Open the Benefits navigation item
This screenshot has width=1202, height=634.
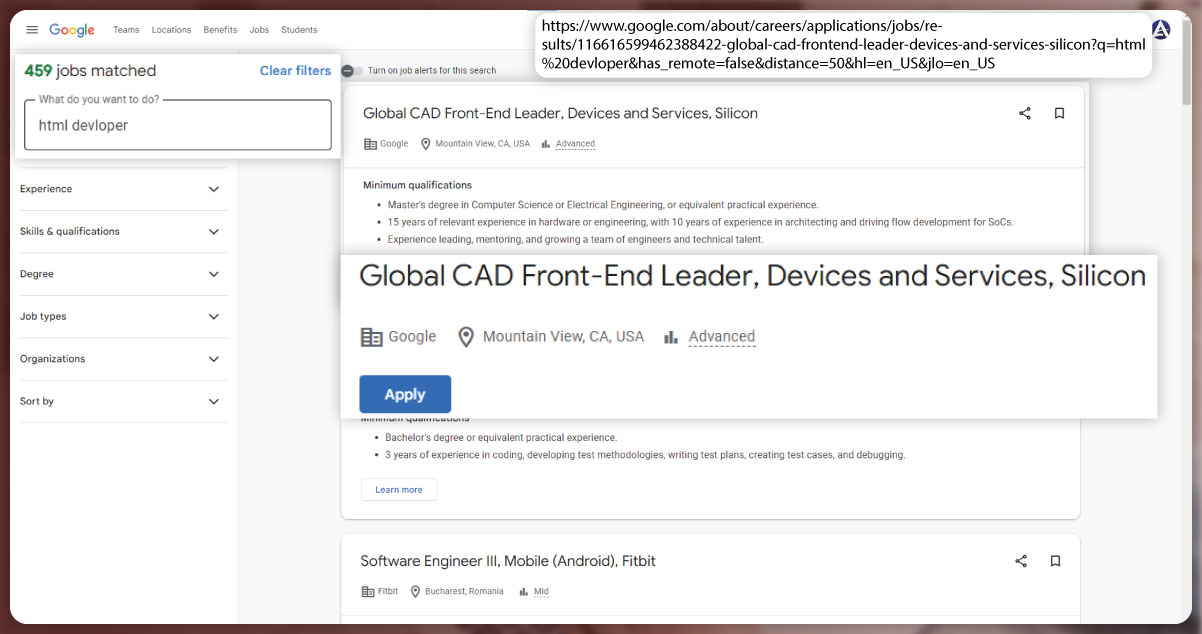tap(220, 30)
